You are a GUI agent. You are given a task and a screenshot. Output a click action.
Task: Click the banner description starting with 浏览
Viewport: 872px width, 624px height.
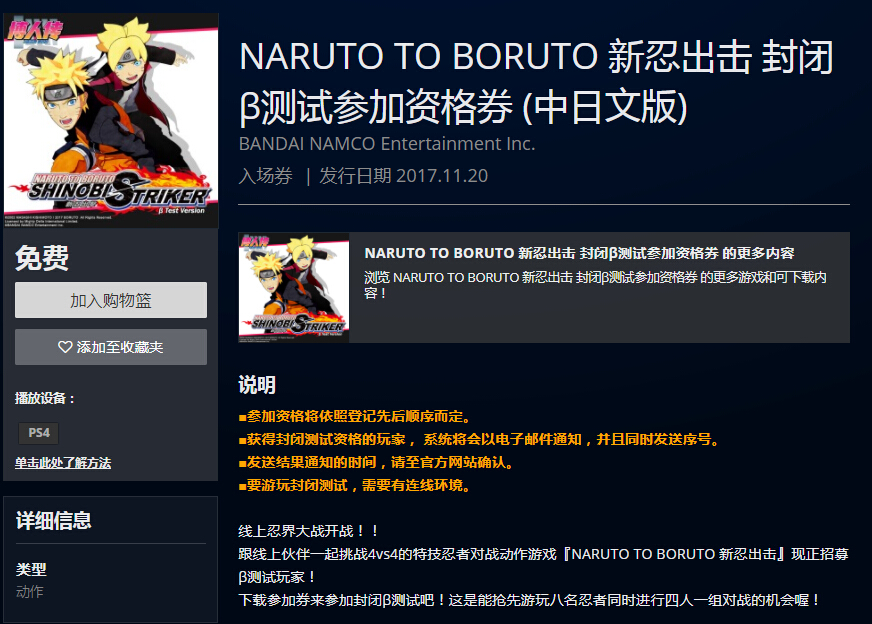(x=595, y=285)
